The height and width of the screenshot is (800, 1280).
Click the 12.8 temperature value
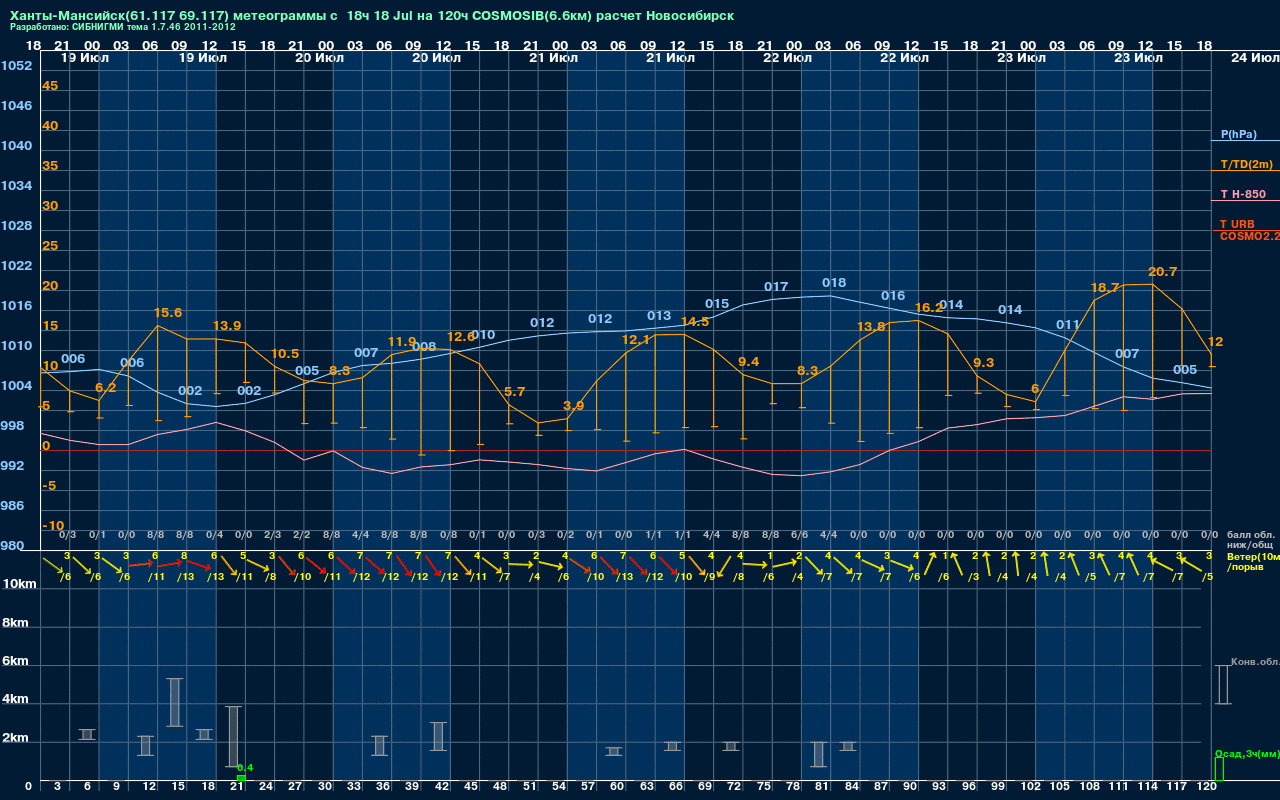461,337
